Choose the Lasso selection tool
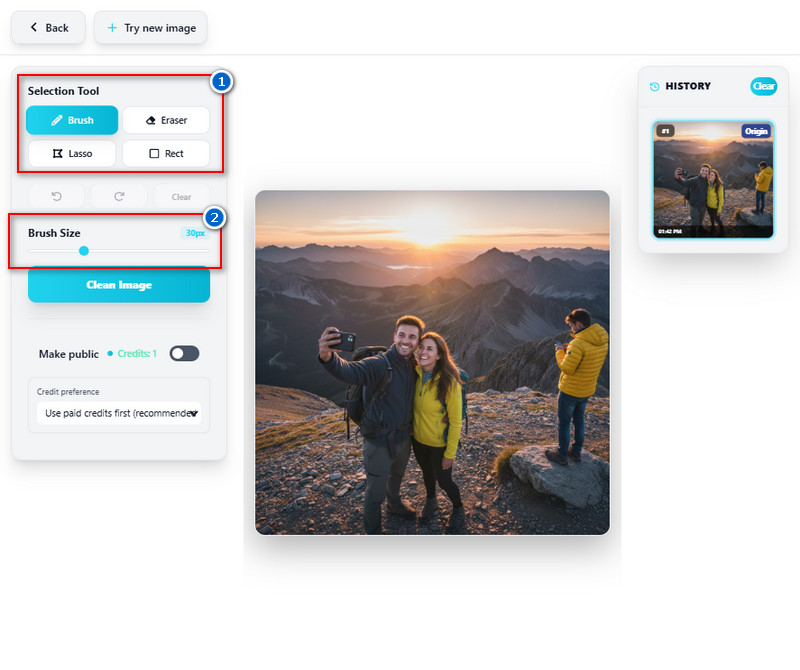 pyautogui.click(x=72, y=154)
